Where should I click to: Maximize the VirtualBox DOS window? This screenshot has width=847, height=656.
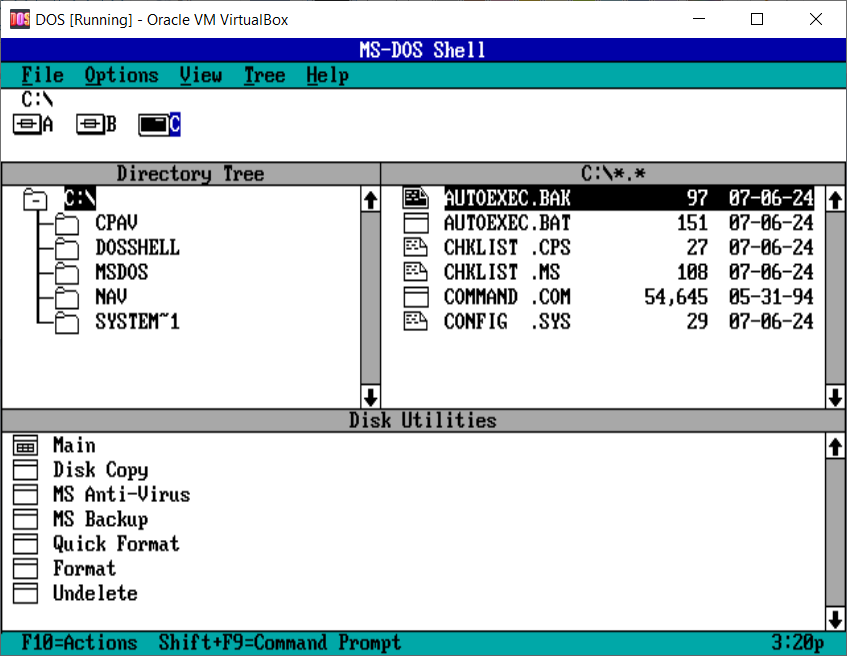pyautogui.click(x=757, y=19)
